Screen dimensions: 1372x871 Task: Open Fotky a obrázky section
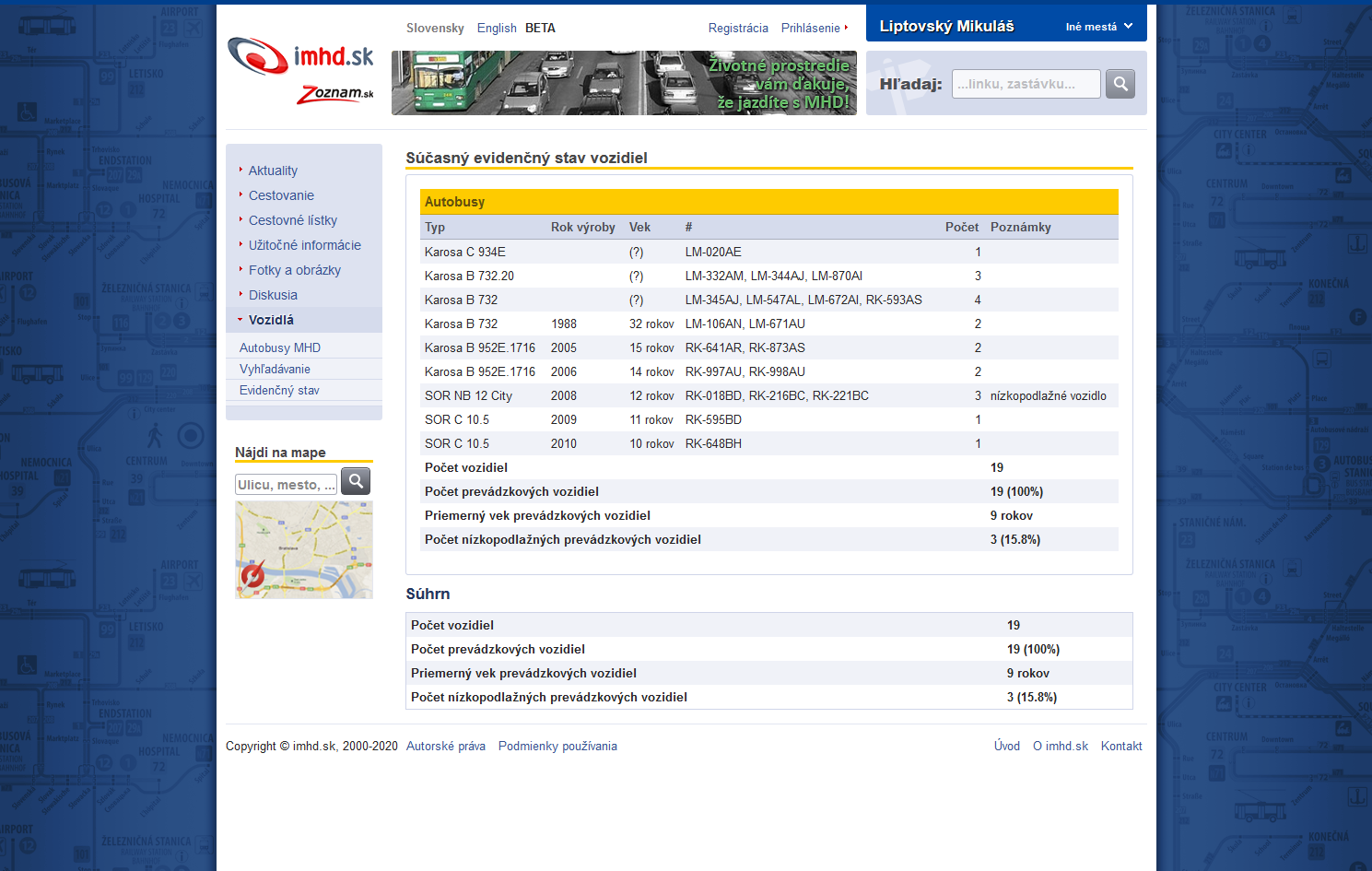[x=295, y=270]
